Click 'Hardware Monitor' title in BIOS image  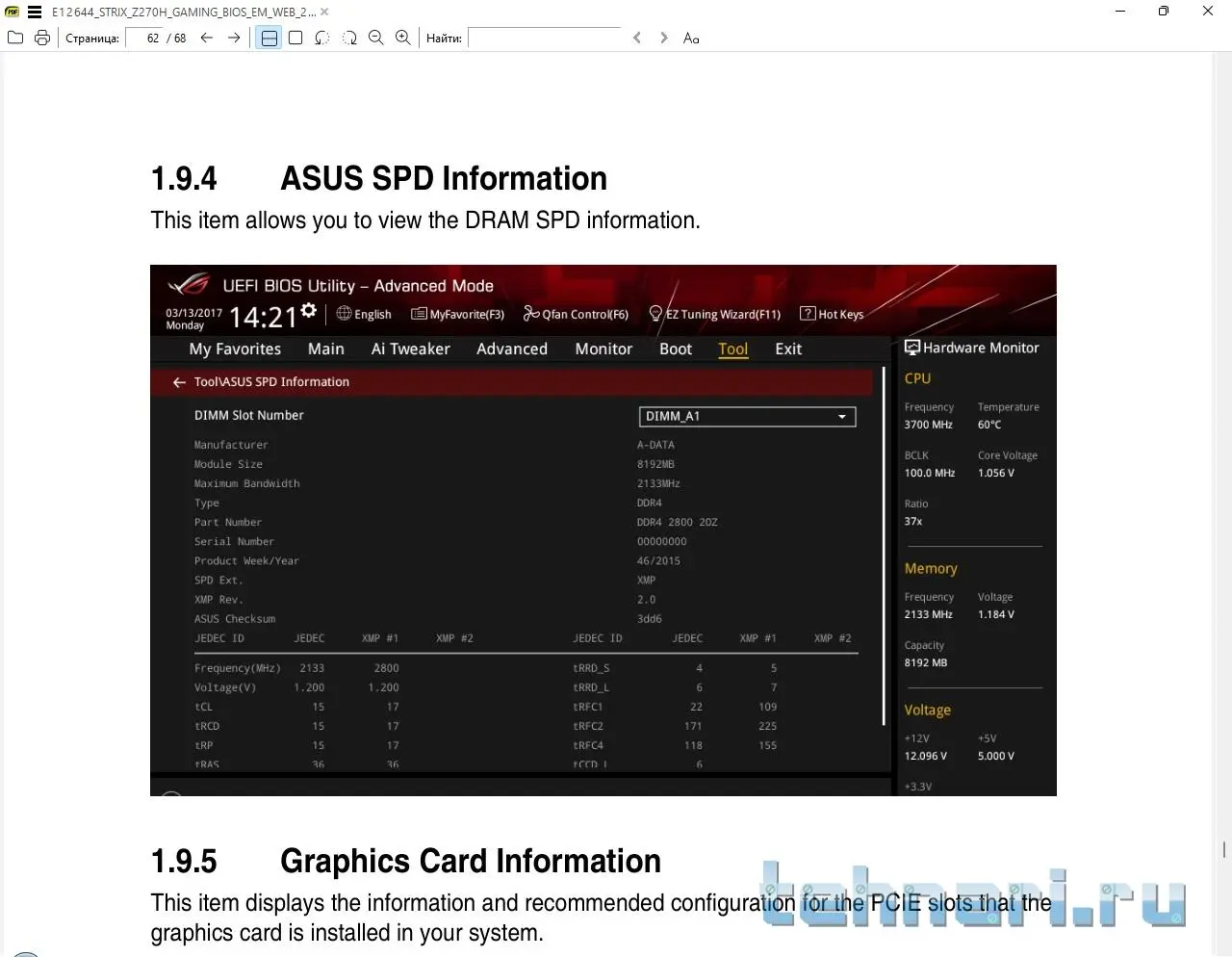[x=981, y=348]
